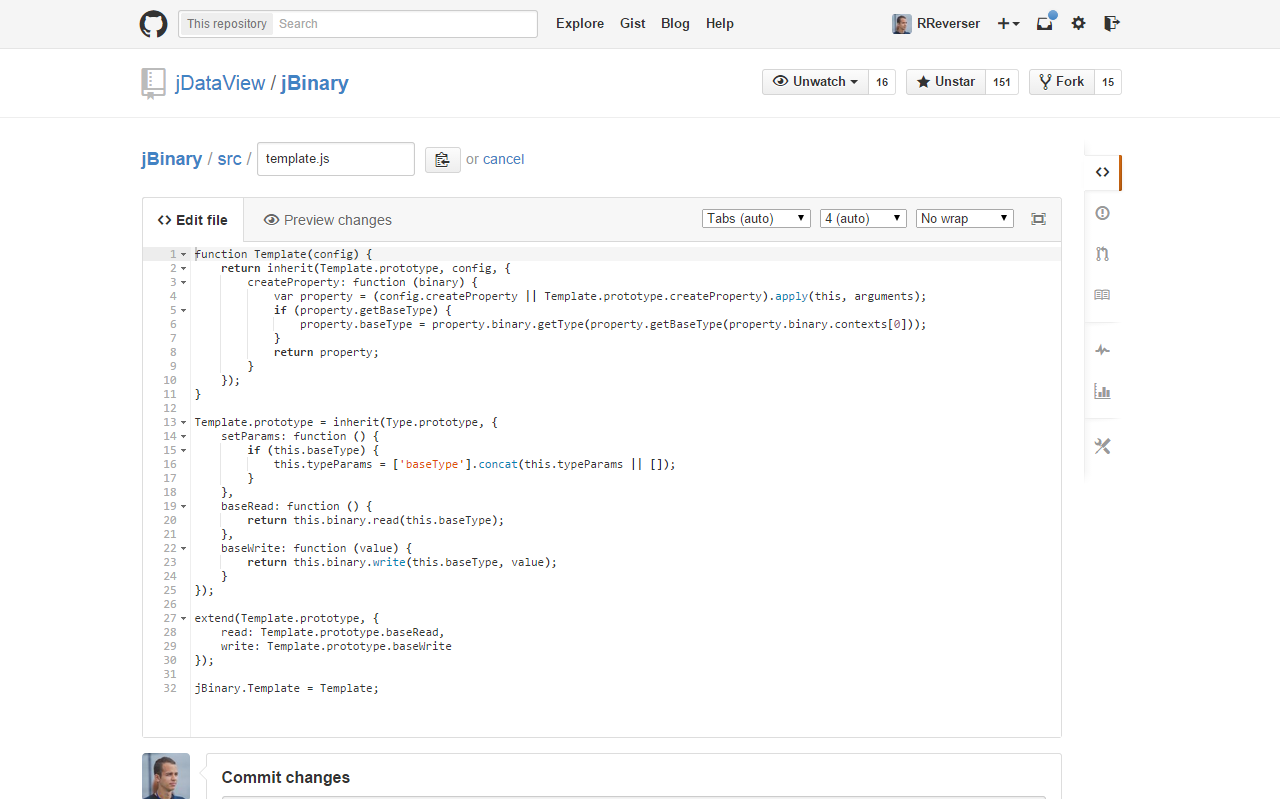This screenshot has width=1280, height=800.
Task: View notifications inbox icon
Action: tap(1045, 23)
